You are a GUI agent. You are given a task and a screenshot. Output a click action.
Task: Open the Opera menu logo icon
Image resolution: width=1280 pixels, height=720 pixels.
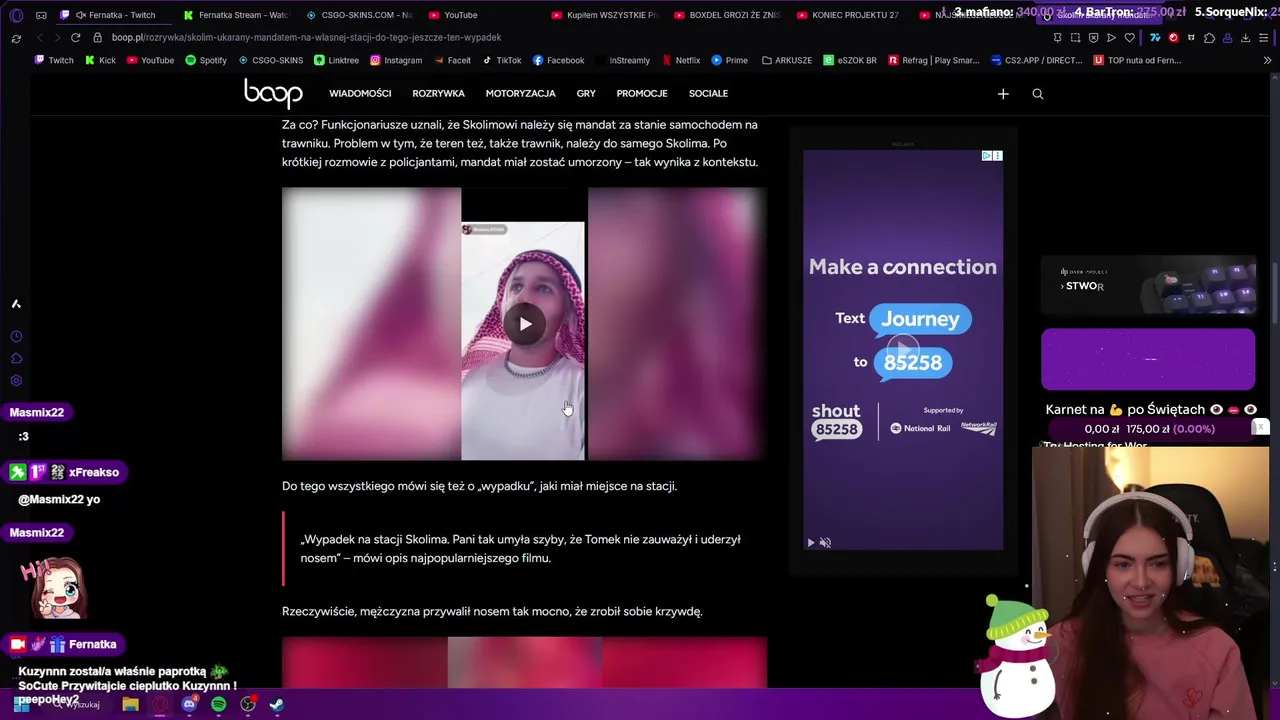pos(16,15)
